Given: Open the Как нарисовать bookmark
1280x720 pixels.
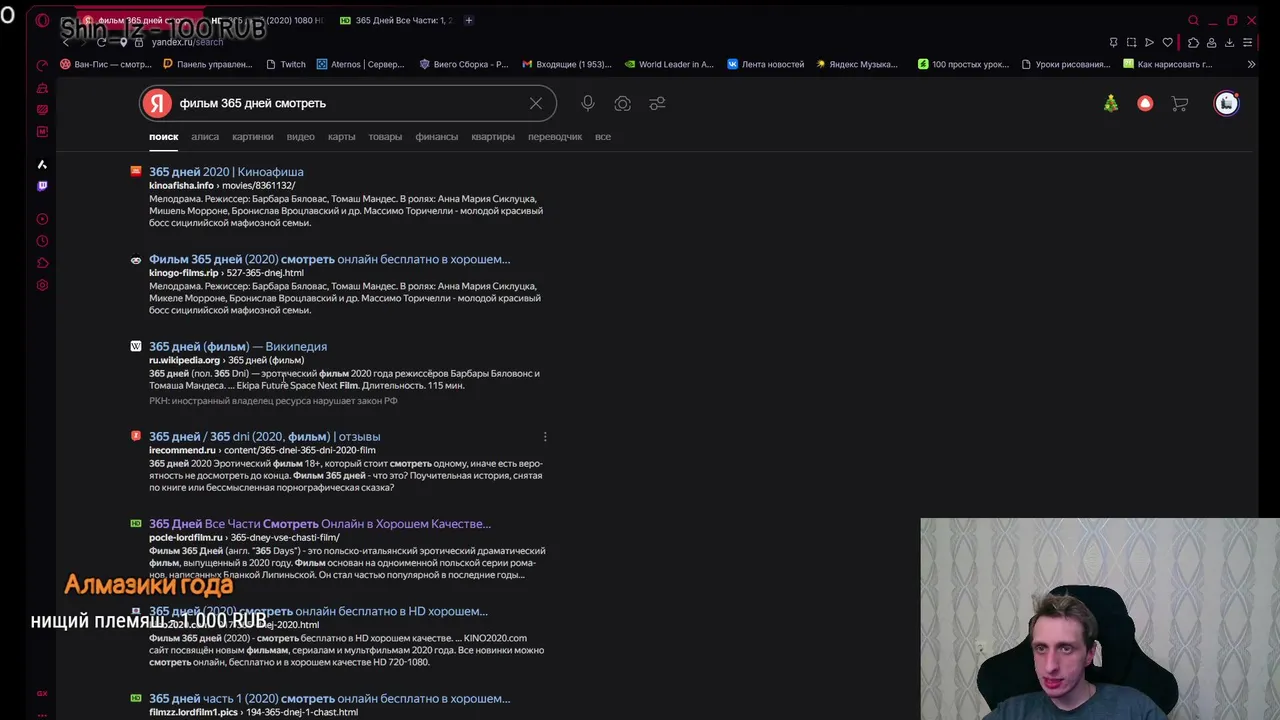Looking at the screenshot, I should 1167,64.
